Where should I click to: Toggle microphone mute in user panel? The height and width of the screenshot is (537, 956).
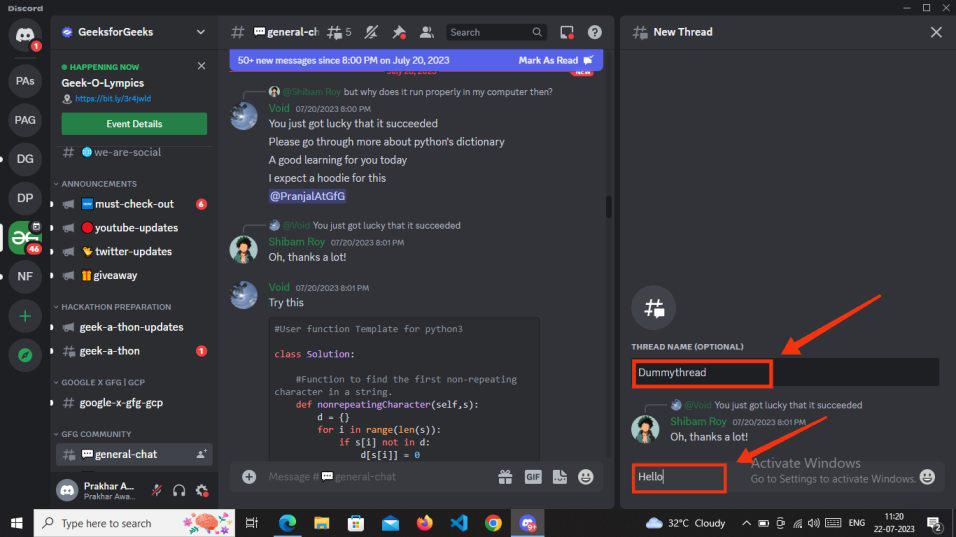(x=157, y=490)
